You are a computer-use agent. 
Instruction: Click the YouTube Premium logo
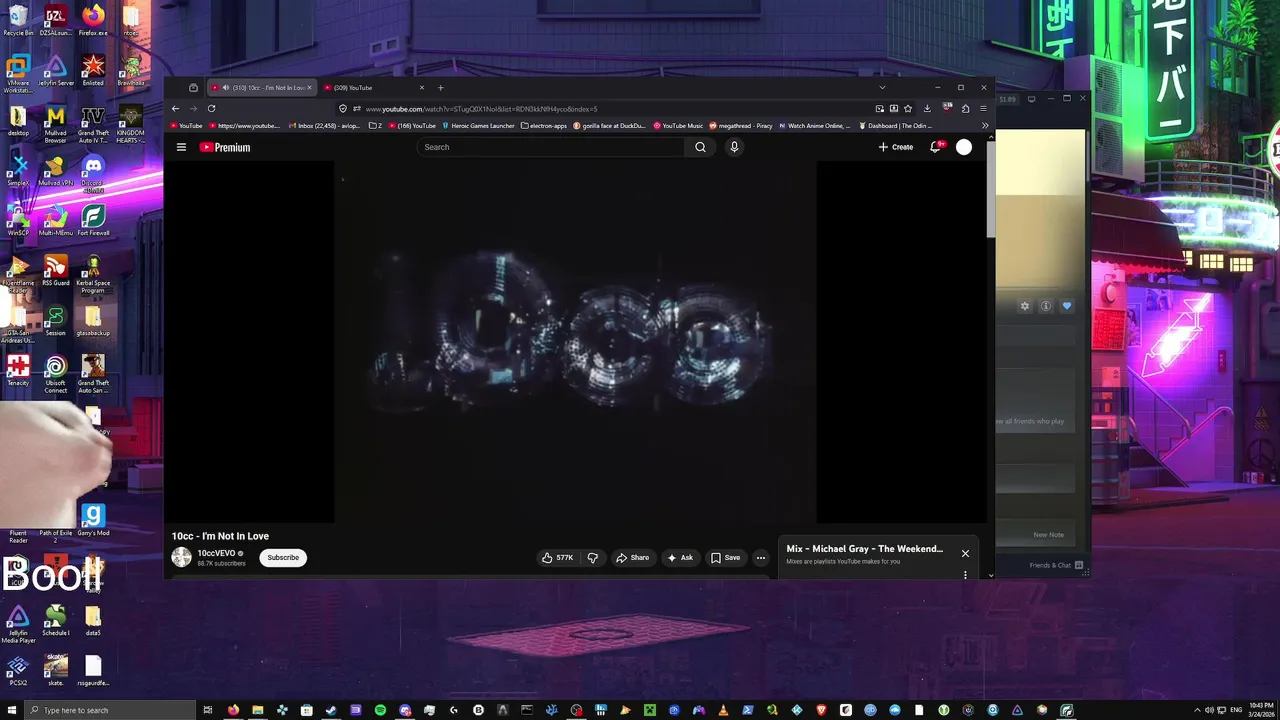pyautogui.click(x=225, y=147)
